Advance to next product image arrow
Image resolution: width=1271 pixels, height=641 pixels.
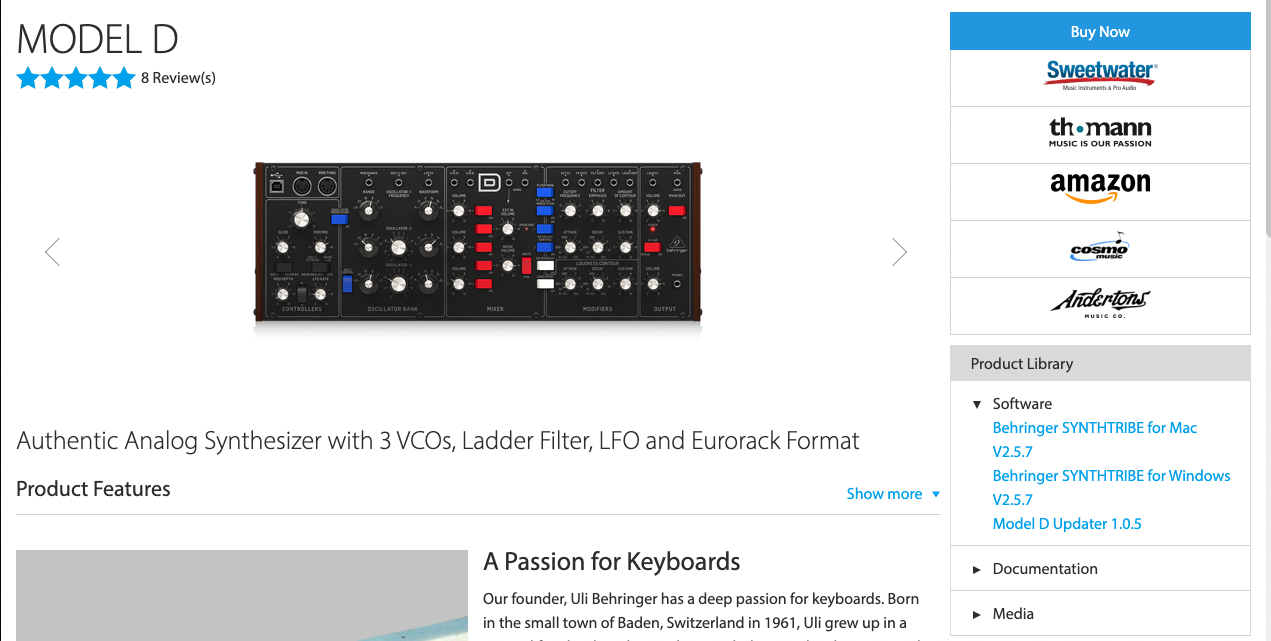(x=899, y=252)
